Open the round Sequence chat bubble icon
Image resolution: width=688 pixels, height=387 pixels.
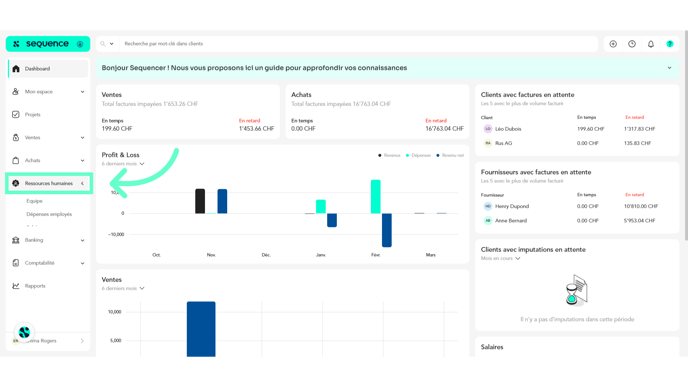tap(24, 332)
